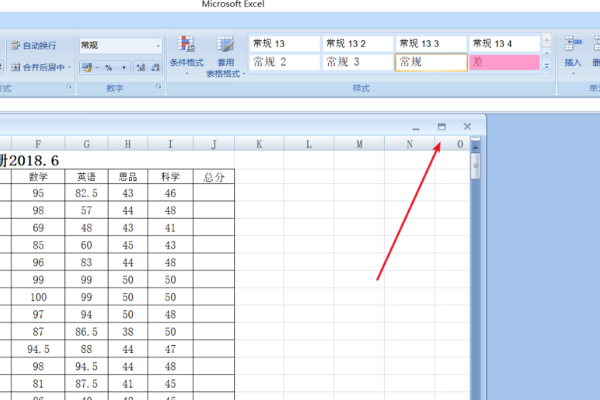Select column F header
The image size is (600, 400).
pyautogui.click(x=38, y=144)
